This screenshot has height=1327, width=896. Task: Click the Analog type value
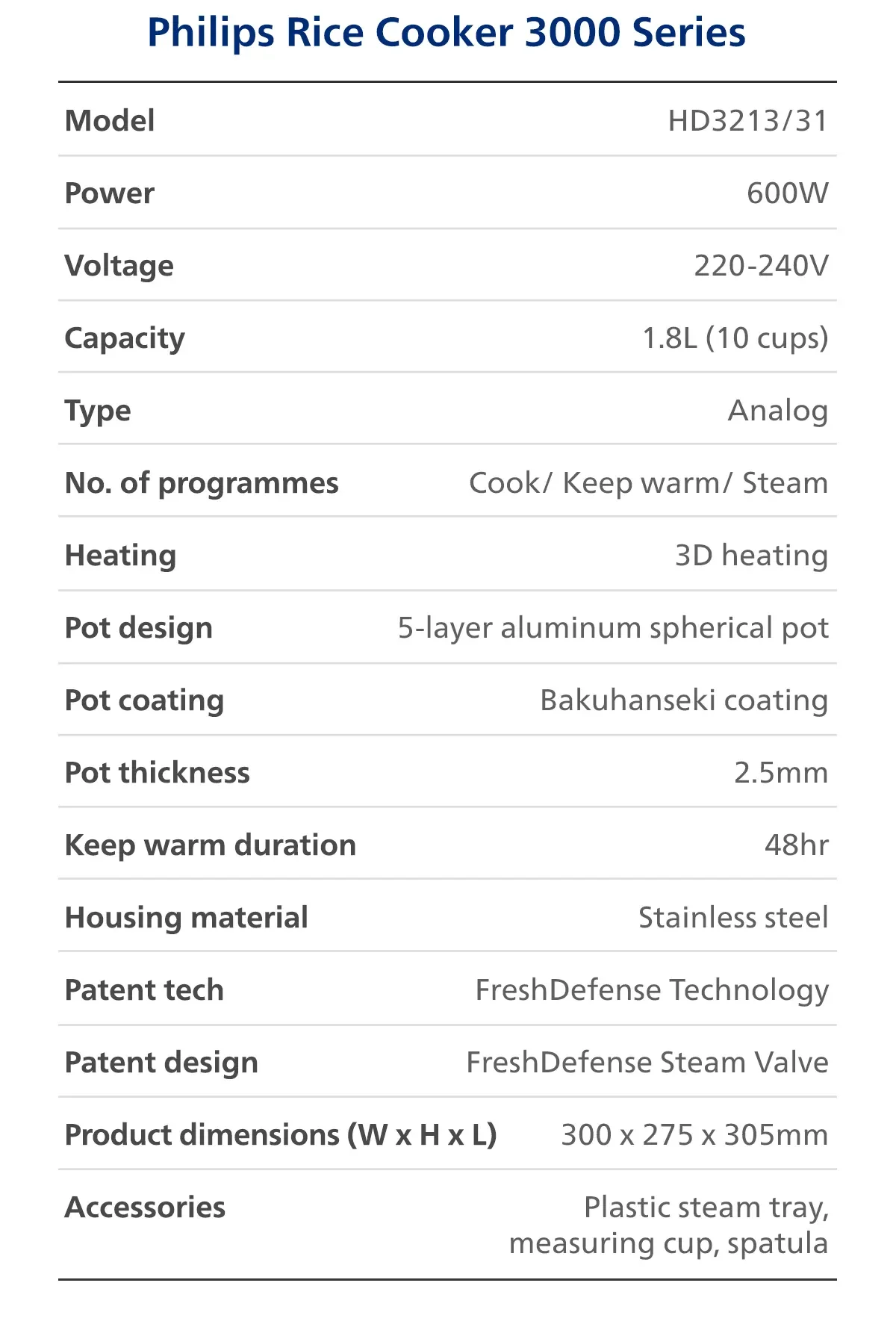[x=777, y=411]
